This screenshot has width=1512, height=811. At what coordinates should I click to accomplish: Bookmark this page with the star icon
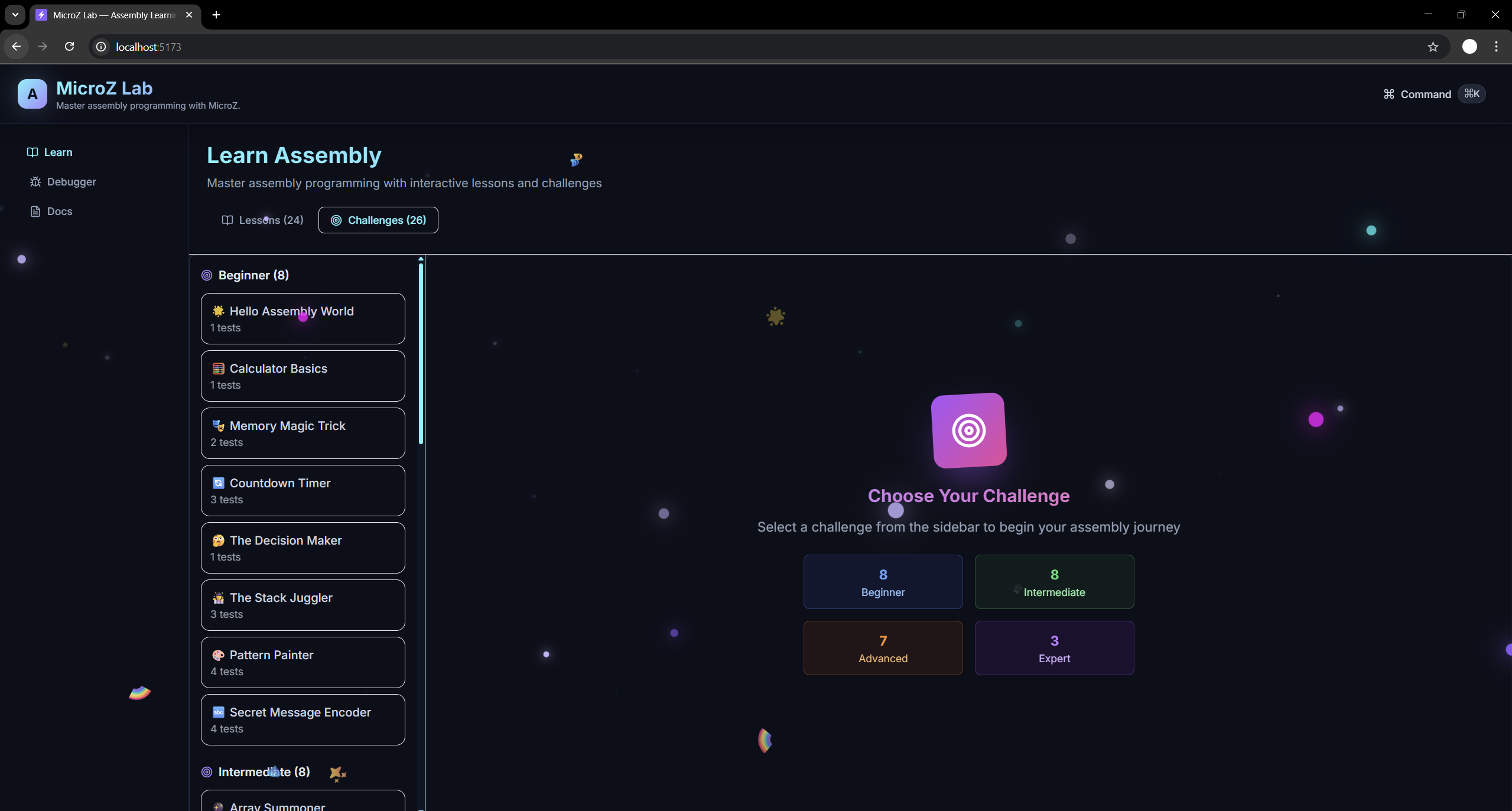pyautogui.click(x=1432, y=47)
